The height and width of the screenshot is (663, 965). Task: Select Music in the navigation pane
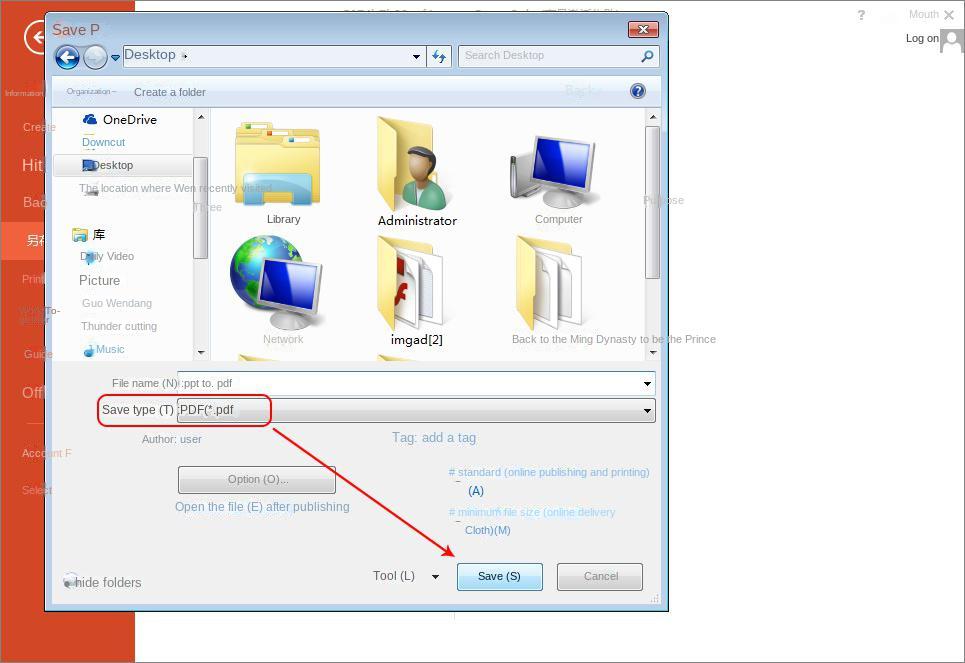click(x=108, y=349)
